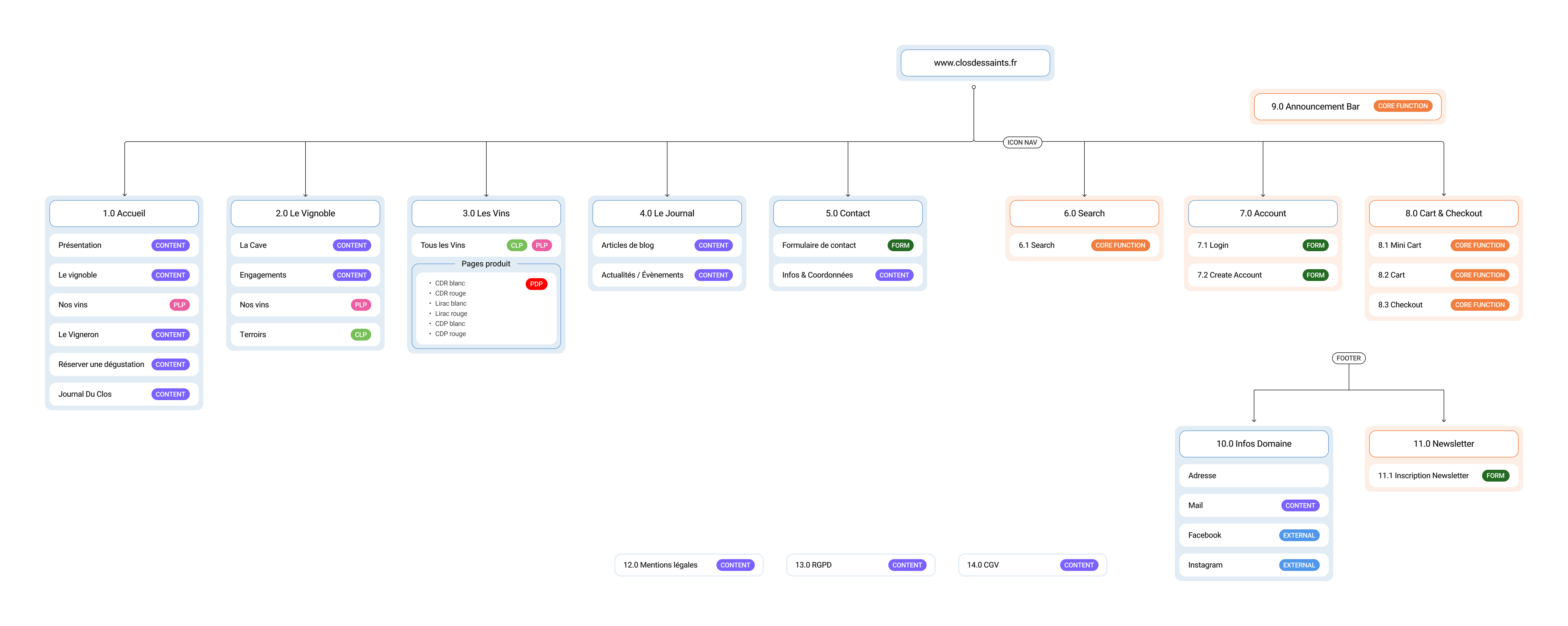Click the Pages produit group label
This screenshot has width=1568, height=626.
[485, 264]
